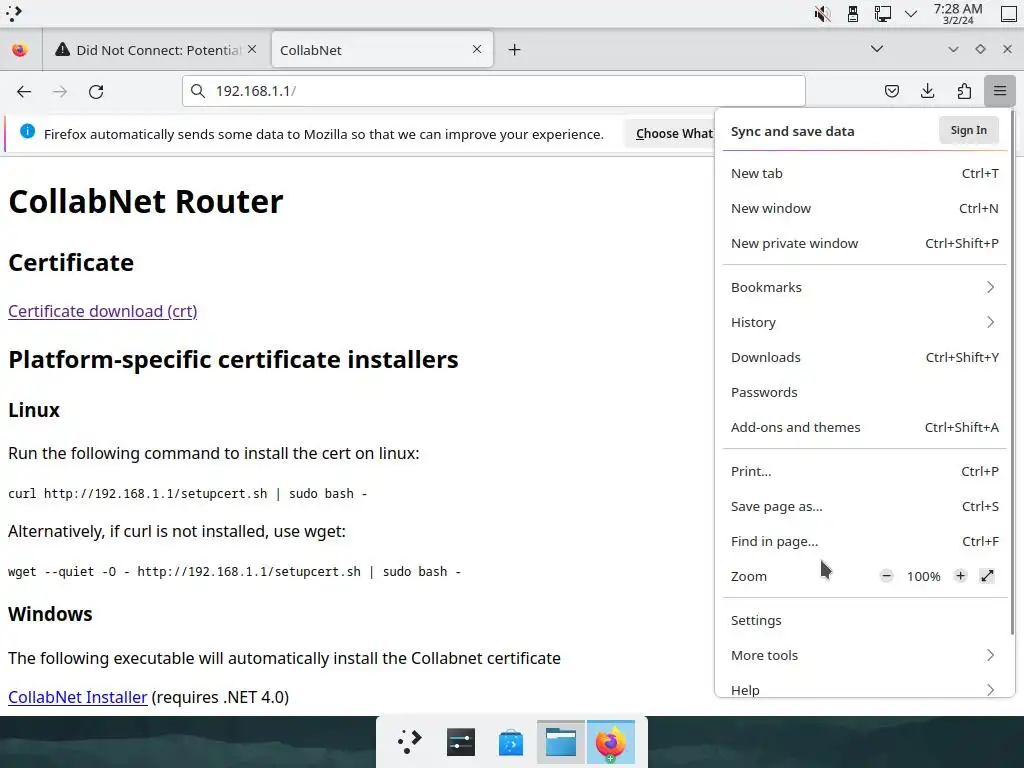Screen dimensions: 1024x768
Task: Select New tab from the menu
Action: point(865,173)
